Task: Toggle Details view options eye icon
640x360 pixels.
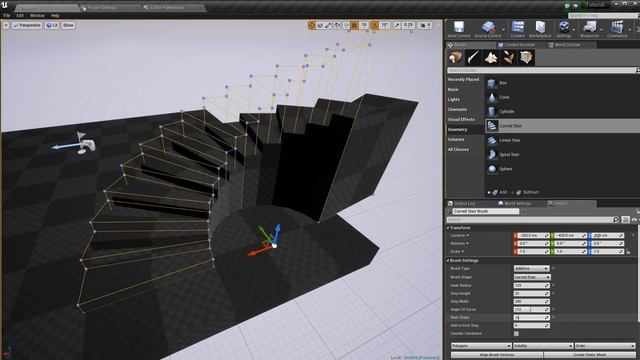Action: pyautogui.click(x=634, y=220)
